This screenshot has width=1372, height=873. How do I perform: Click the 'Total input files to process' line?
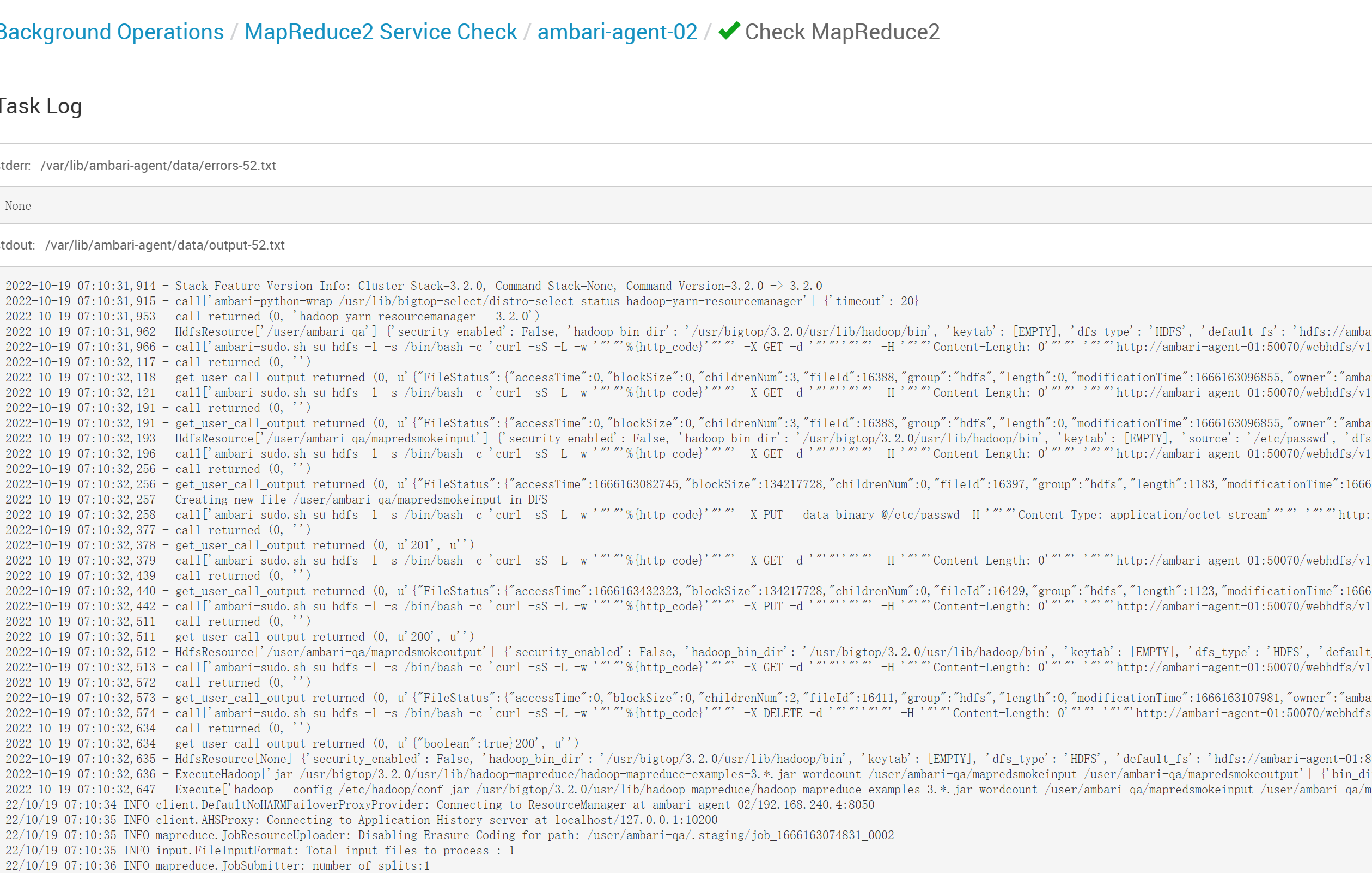[260, 850]
